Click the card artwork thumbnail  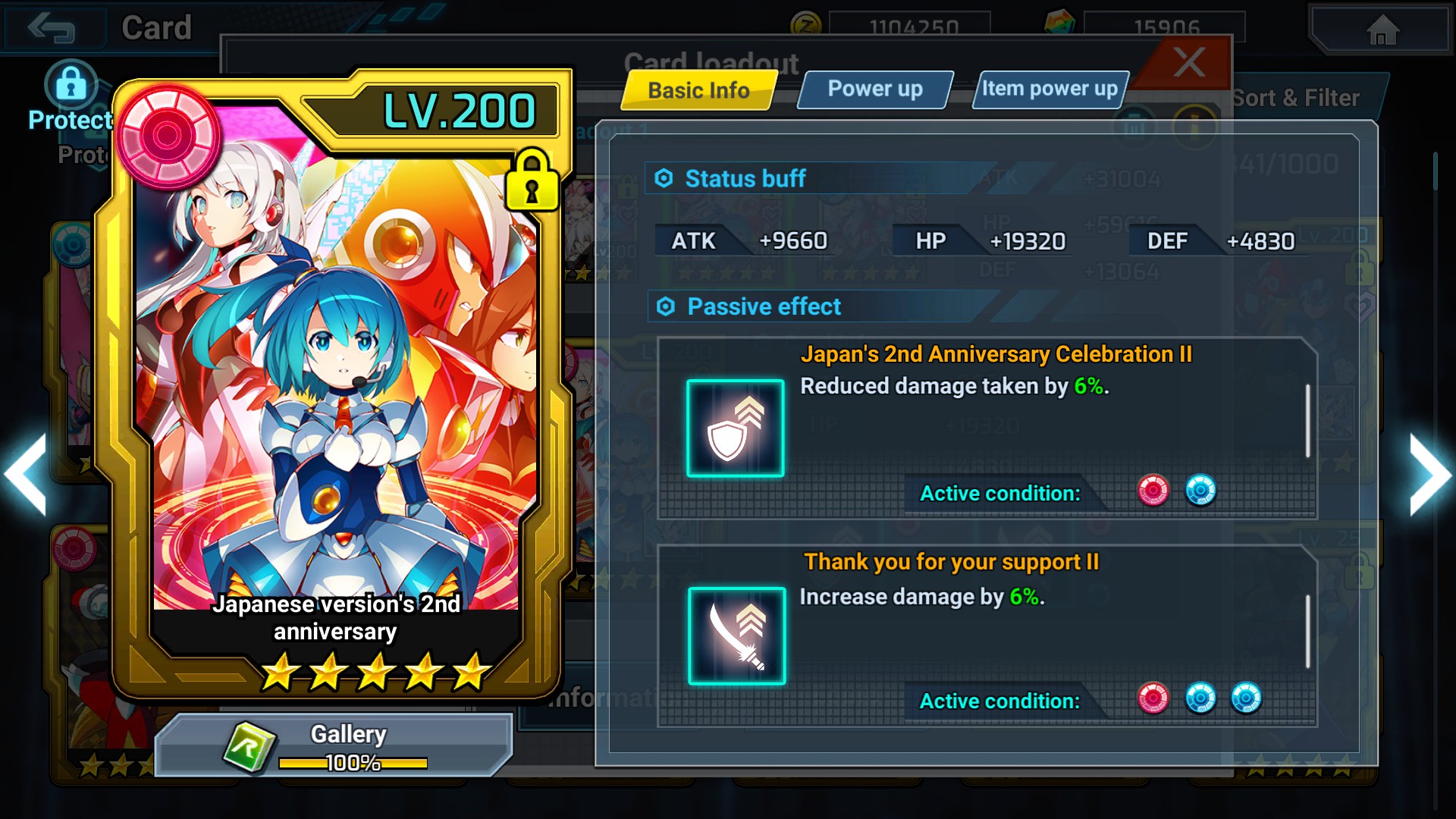pyautogui.click(x=337, y=379)
